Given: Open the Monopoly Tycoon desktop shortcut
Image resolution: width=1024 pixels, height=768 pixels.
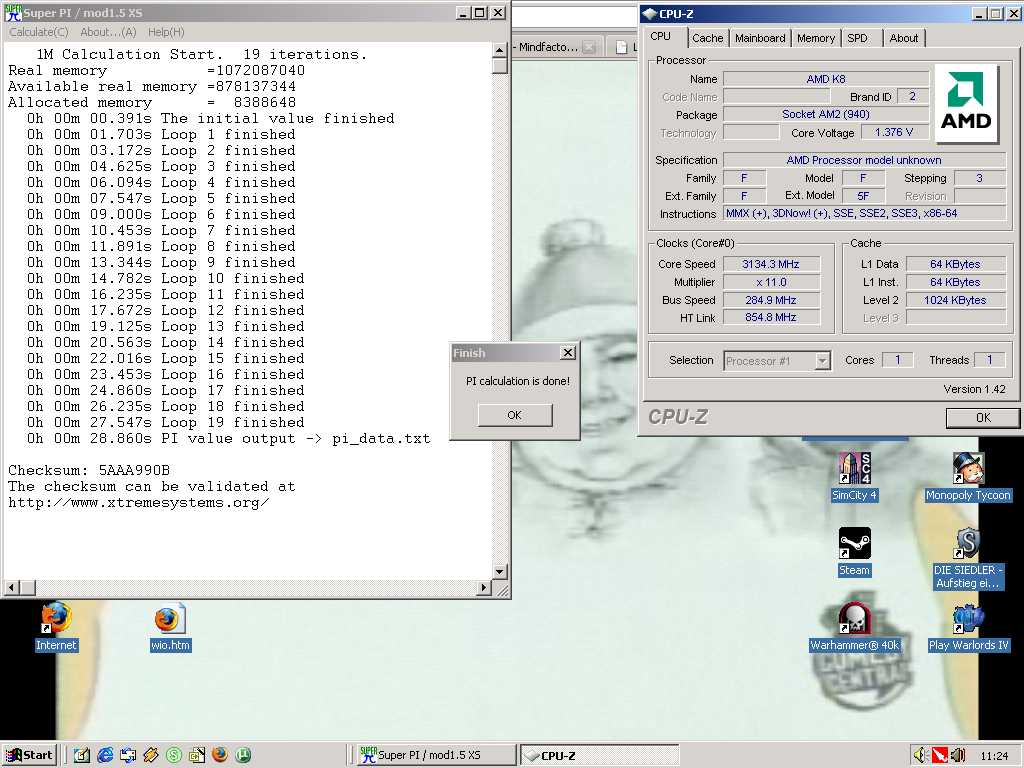Looking at the screenshot, I should click(968, 476).
